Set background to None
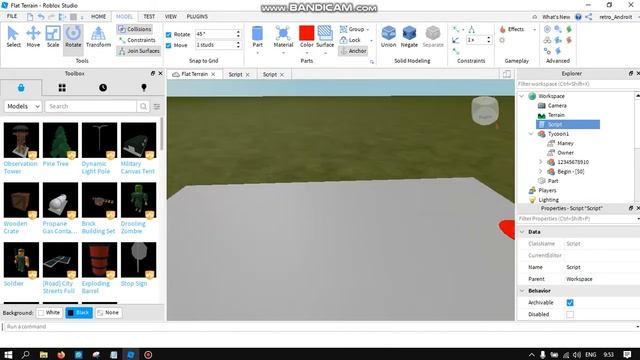This screenshot has height=360, width=640. click(x=108, y=313)
